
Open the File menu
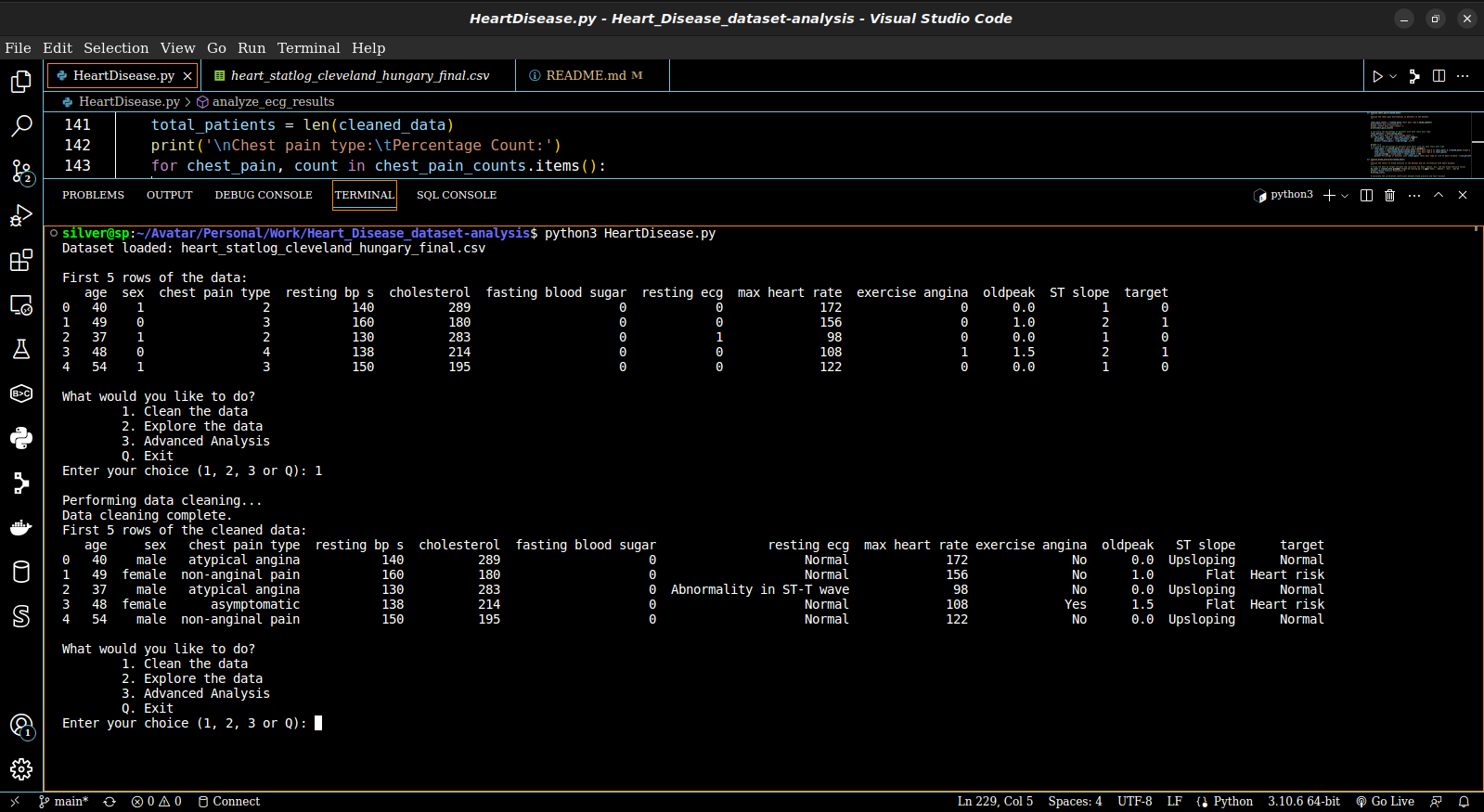coord(18,48)
